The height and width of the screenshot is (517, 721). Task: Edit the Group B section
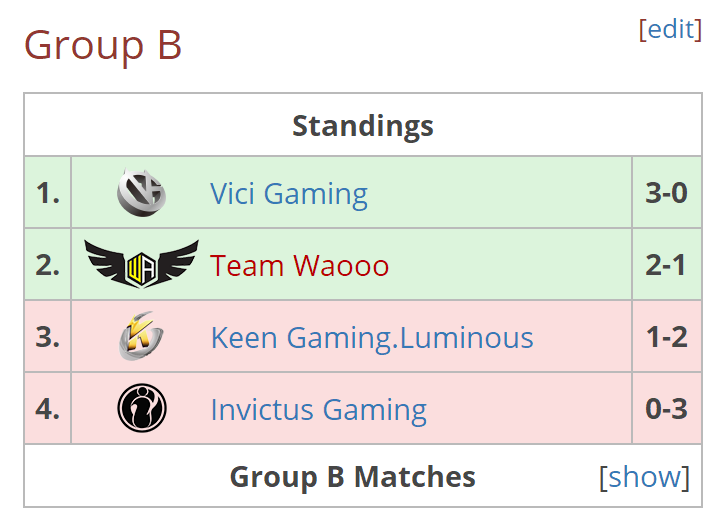click(x=670, y=29)
